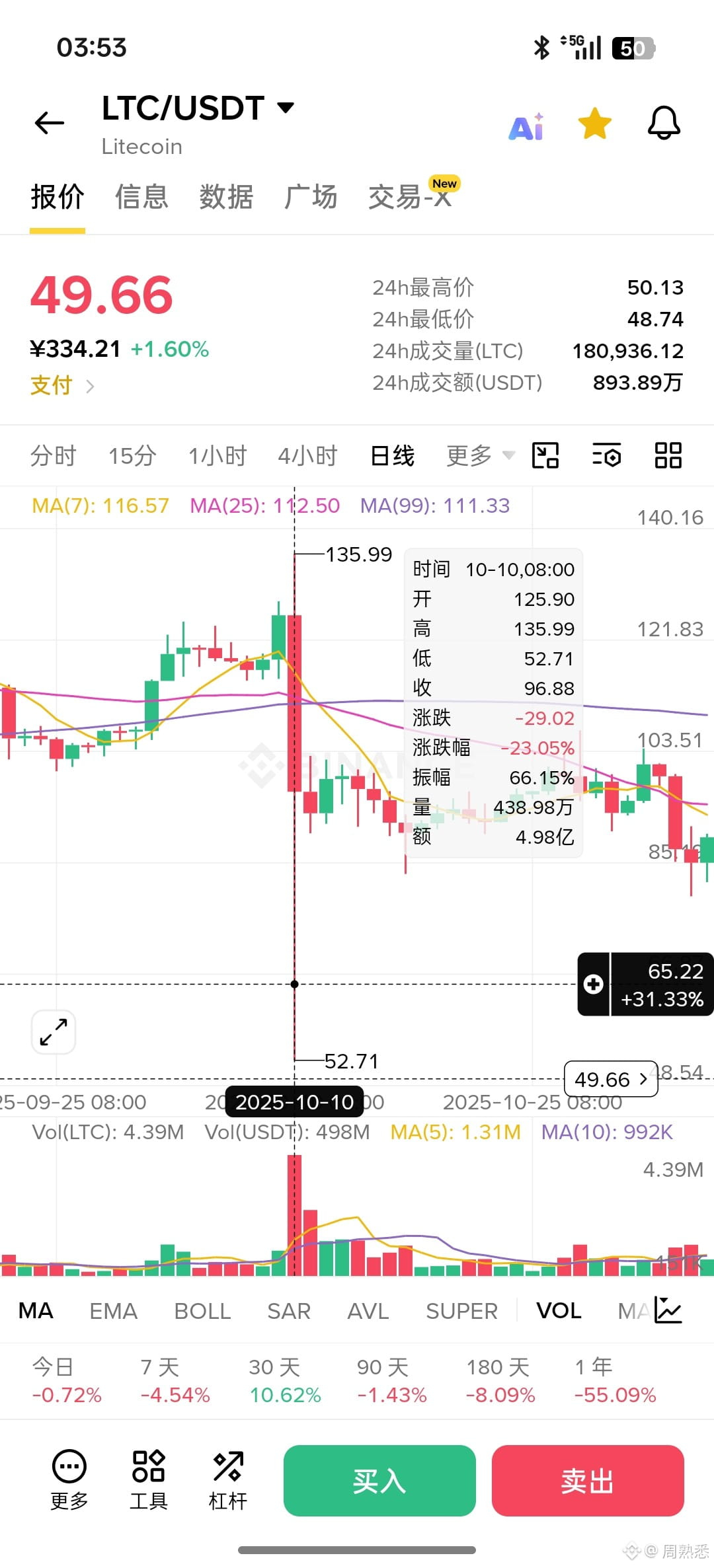This screenshot has width=714, height=1568.
Task: Expand the 更多 interval dropdown
Action: (x=481, y=456)
